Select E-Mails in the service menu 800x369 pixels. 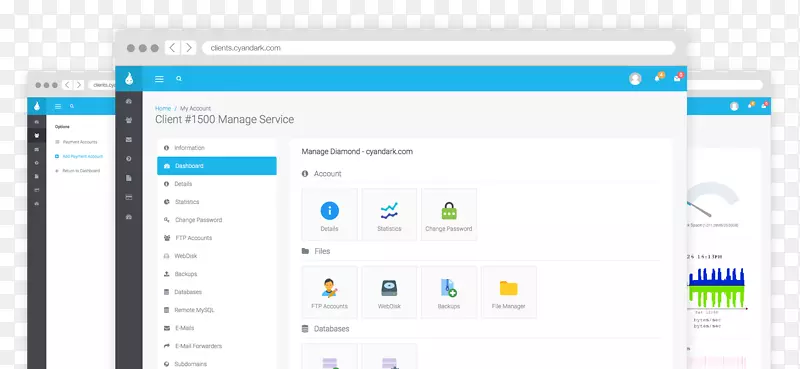pyautogui.click(x=217, y=328)
